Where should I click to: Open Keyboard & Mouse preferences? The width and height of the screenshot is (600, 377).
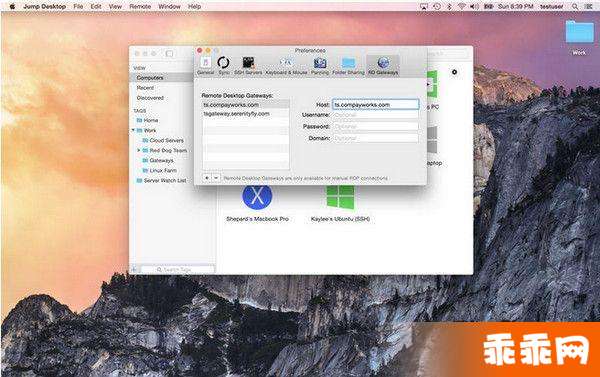[286, 65]
